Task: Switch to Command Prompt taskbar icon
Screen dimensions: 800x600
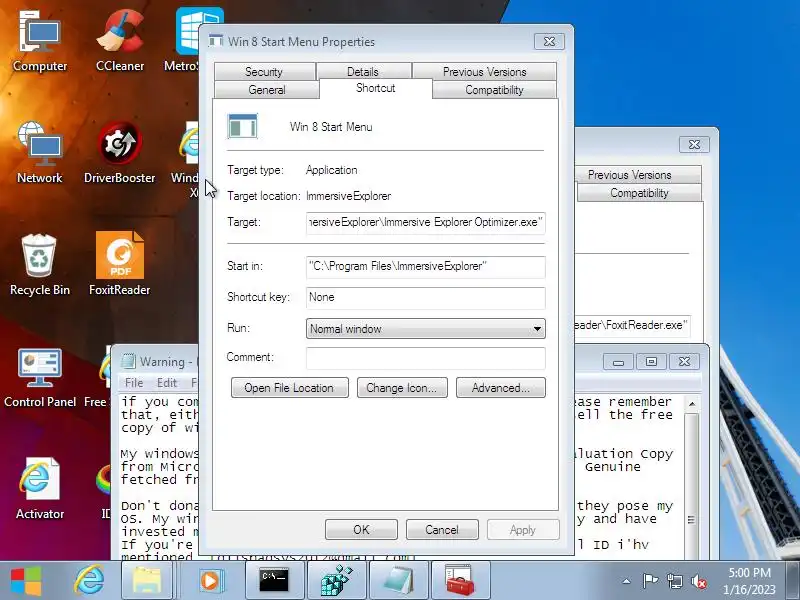Action: [x=274, y=581]
